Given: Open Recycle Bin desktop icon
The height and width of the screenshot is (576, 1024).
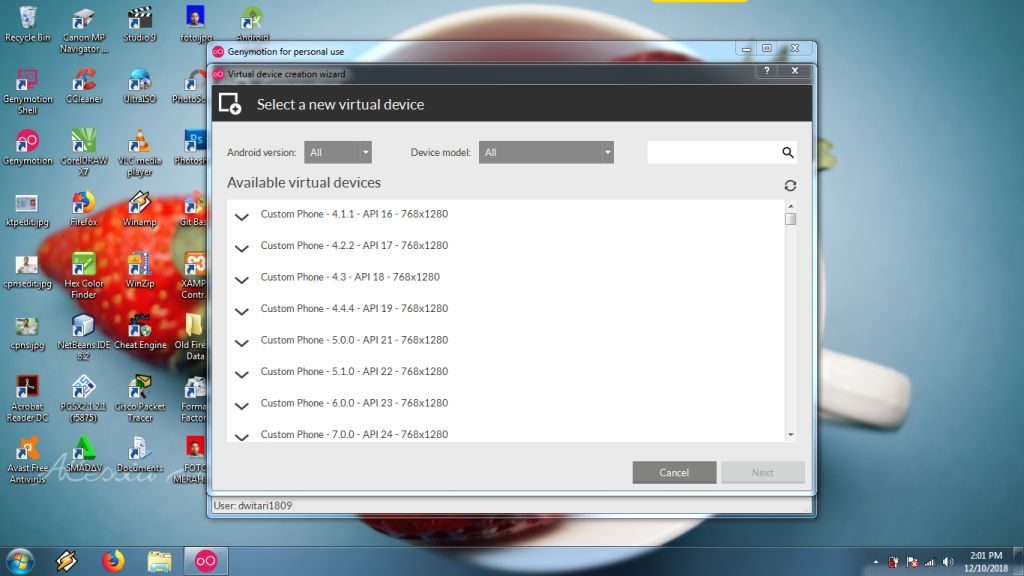Looking at the screenshot, I should point(27,24).
